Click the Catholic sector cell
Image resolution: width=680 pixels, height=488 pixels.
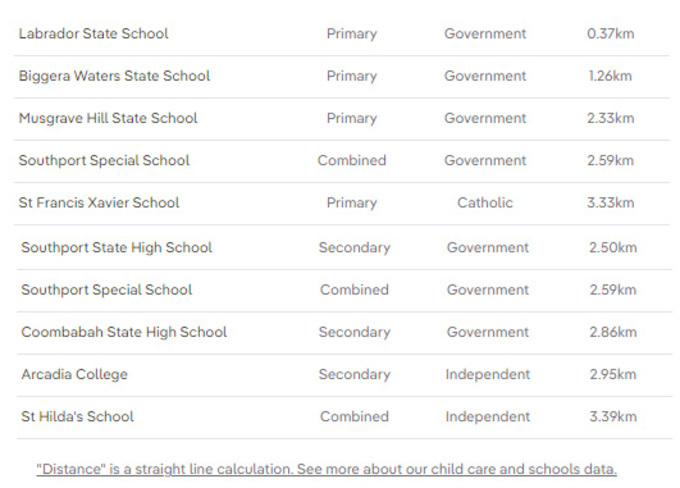(485, 202)
